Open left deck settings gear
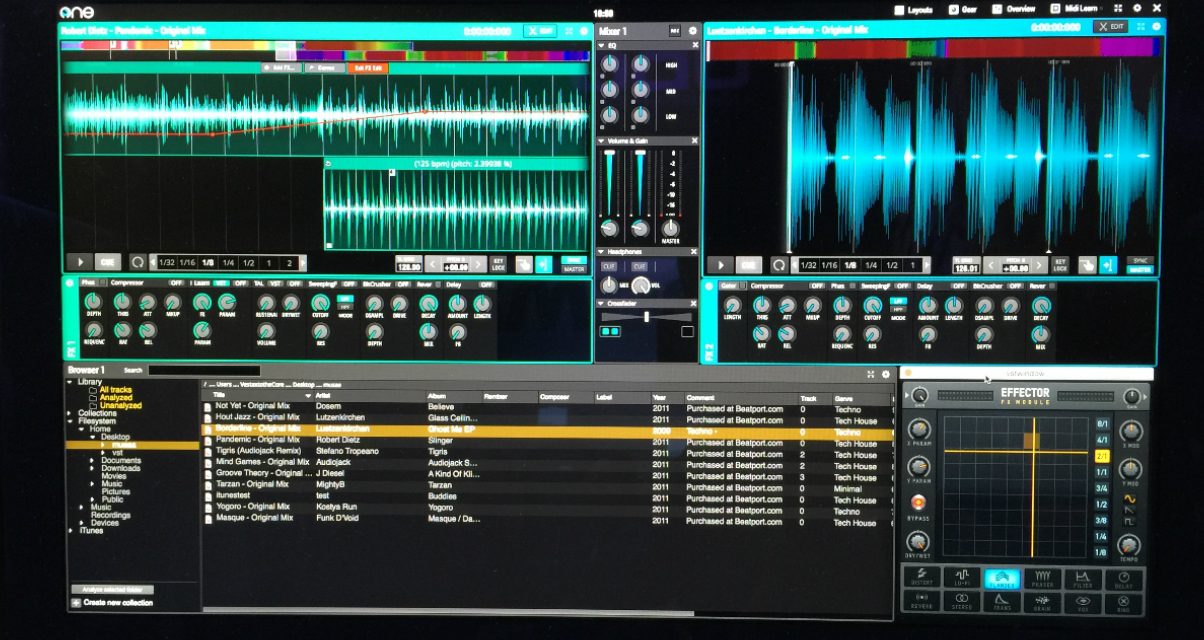 584,30
